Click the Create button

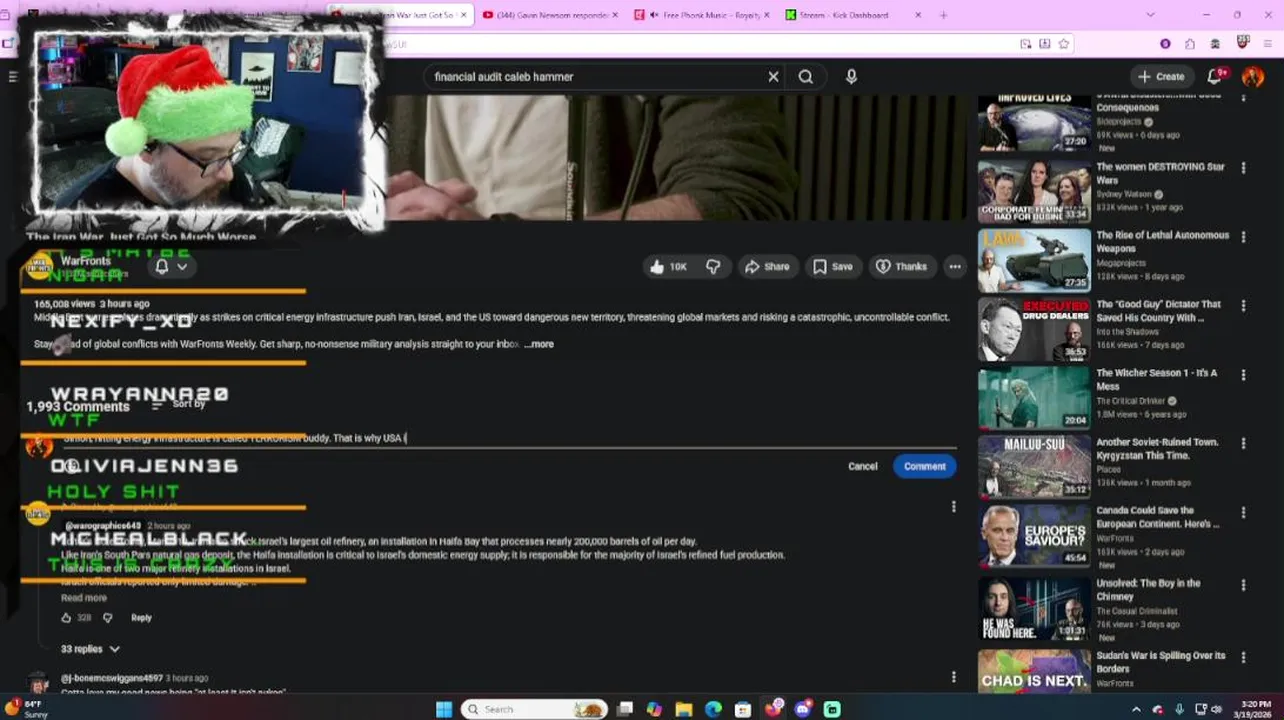(x=1161, y=77)
